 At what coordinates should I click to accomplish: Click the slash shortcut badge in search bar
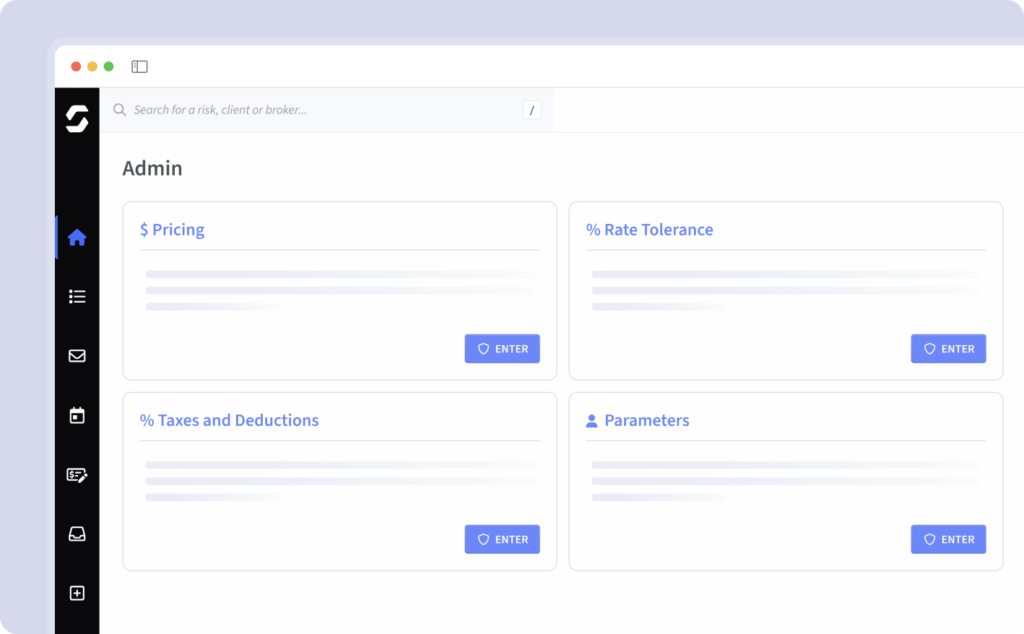[x=531, y=110]
